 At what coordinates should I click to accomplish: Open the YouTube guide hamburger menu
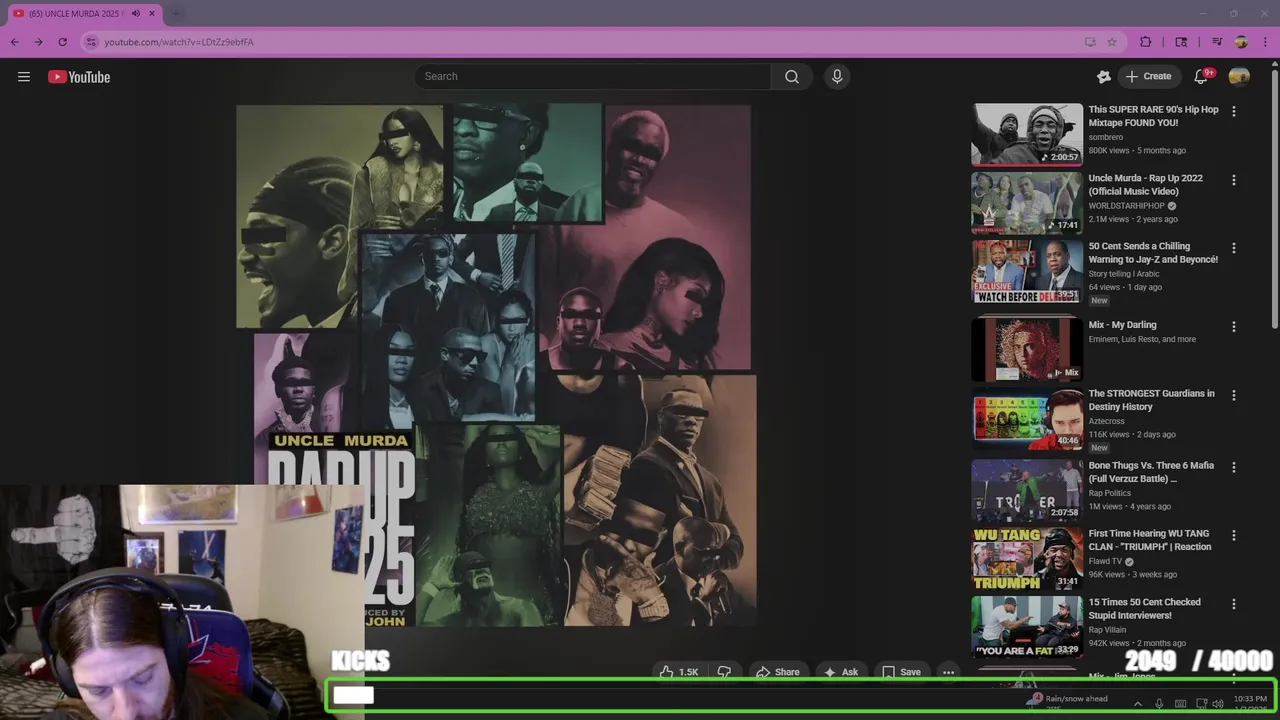(24, 77)
